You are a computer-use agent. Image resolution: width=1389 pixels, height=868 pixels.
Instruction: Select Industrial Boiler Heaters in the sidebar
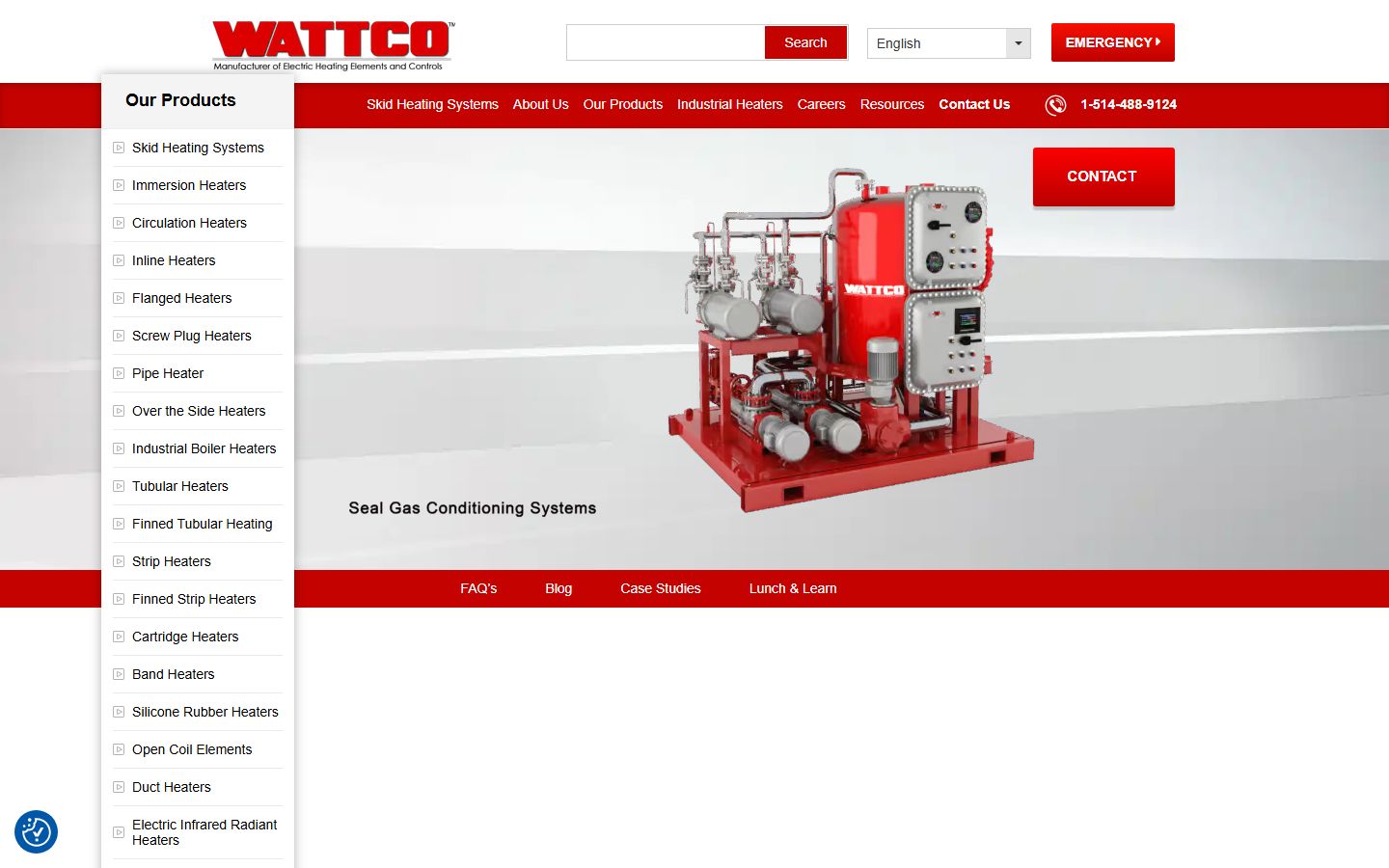point(204,448)
